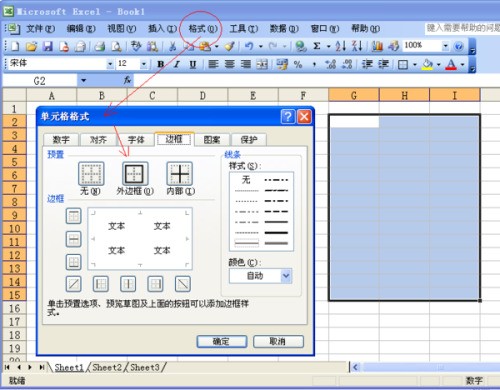Image resolution: width=500 pixels, height=390 pixels.
Task: Expand the Borders toolbar dropdown arrow
Action: [415, 64]
